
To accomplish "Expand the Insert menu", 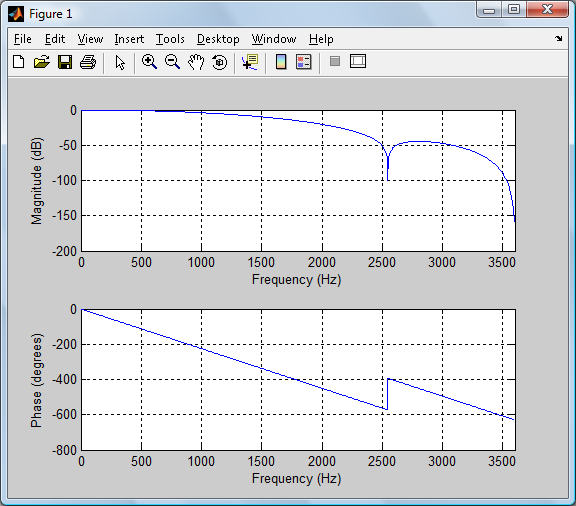I will pyautogui.click(x=129, y=39).
